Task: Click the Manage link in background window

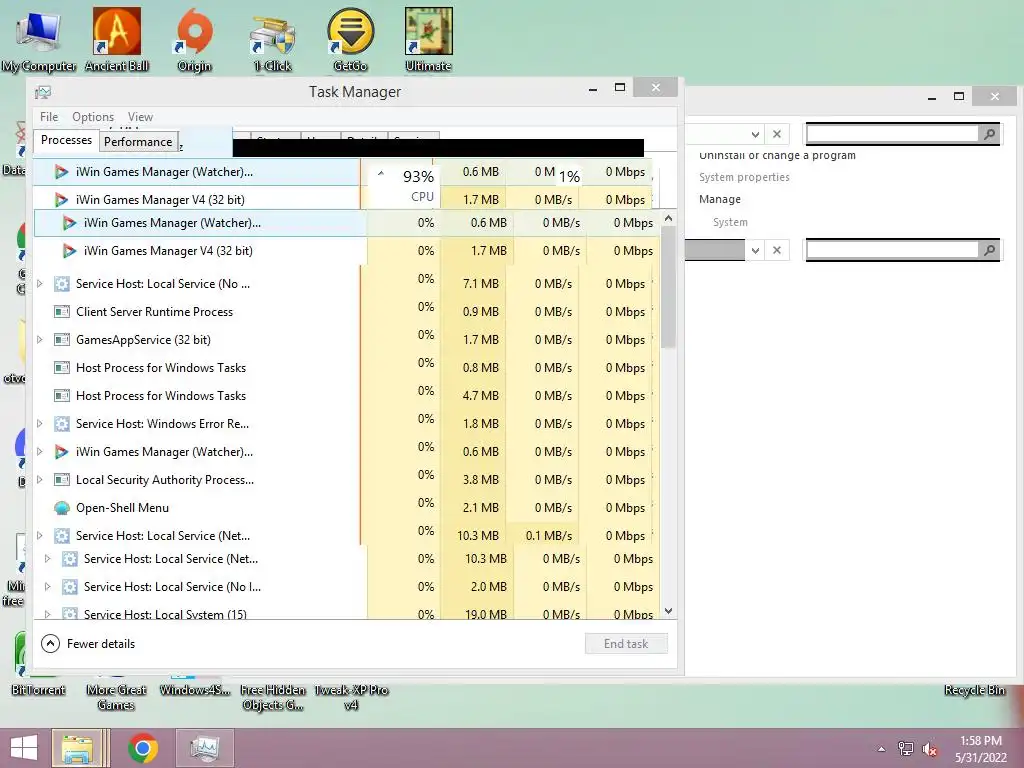Action: pyautogui.click(x=720, y=199)
